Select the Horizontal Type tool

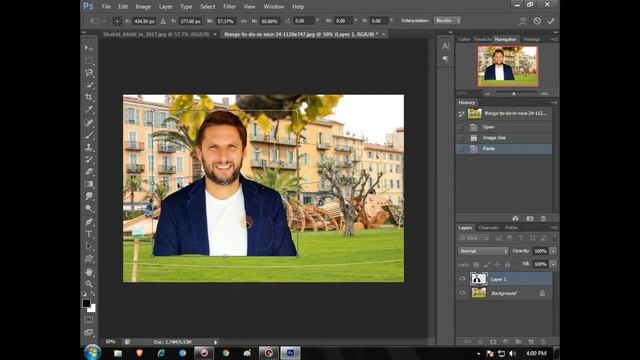pos(89,234)
